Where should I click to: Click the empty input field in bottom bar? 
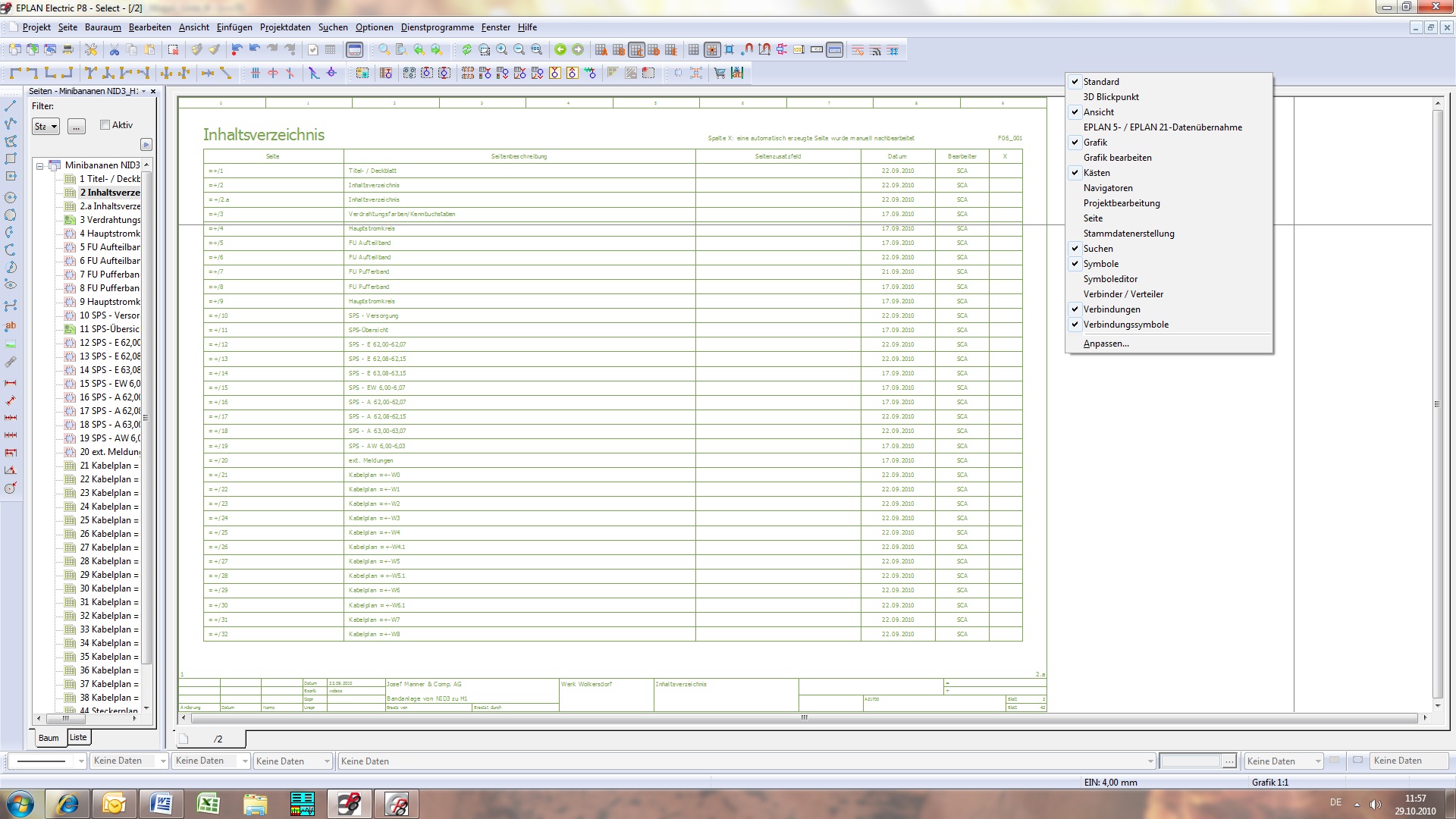[x=1190, y=761]
